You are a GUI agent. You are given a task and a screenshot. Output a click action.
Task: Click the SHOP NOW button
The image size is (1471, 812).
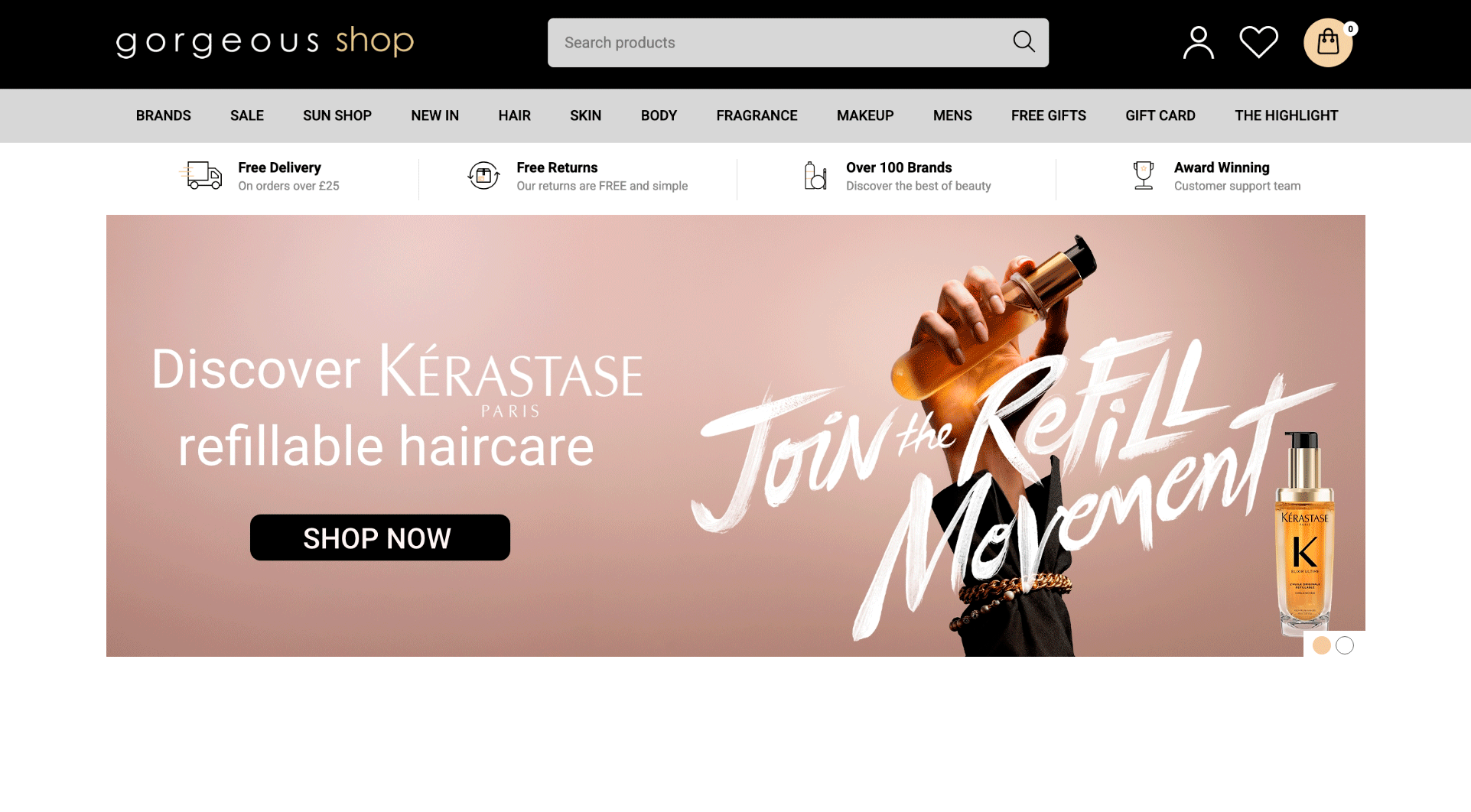pyautogui.click(x=380, y=538)
